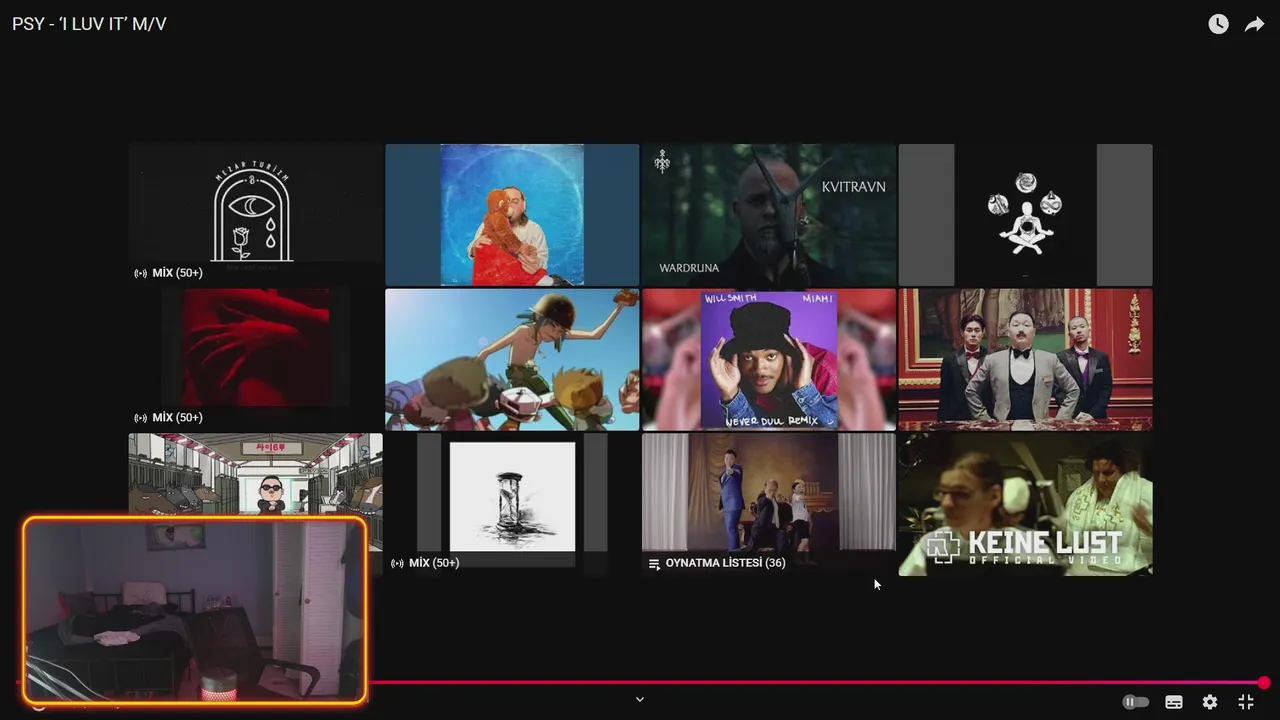Image resolution: width=1280 pixels, height=720 pixels.
Task: Open the PSY cartoon stable video
Action: (x=255, y=475)
